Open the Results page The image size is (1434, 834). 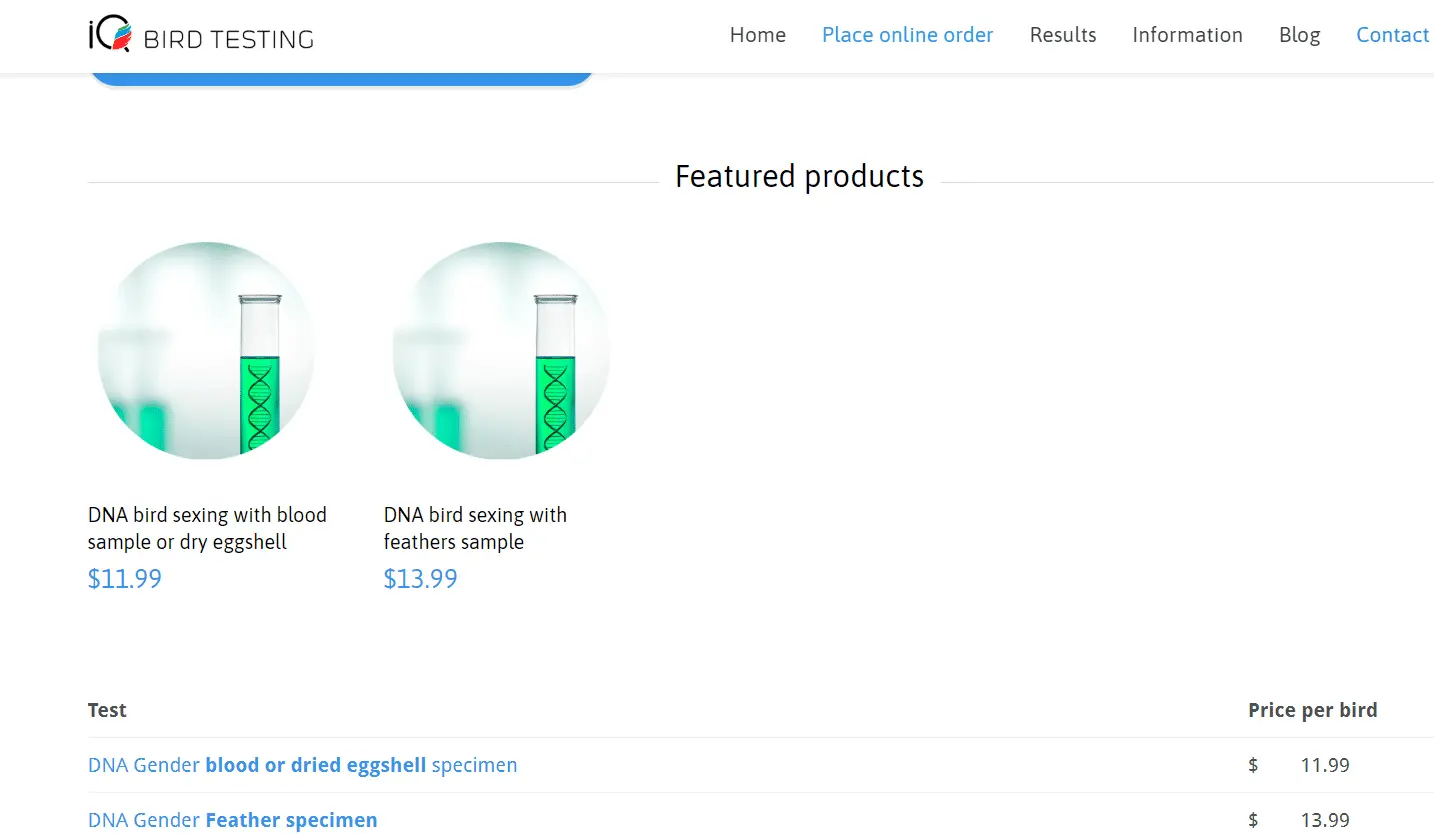pos(1063,35)
